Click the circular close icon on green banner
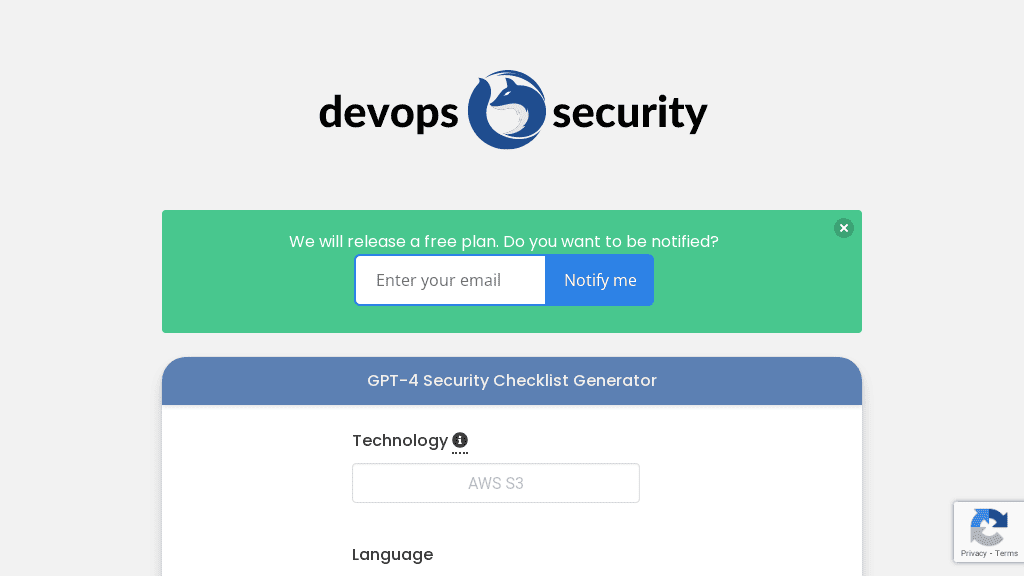The width and height of the screenshot is (1024, 576). pos(844,228)
